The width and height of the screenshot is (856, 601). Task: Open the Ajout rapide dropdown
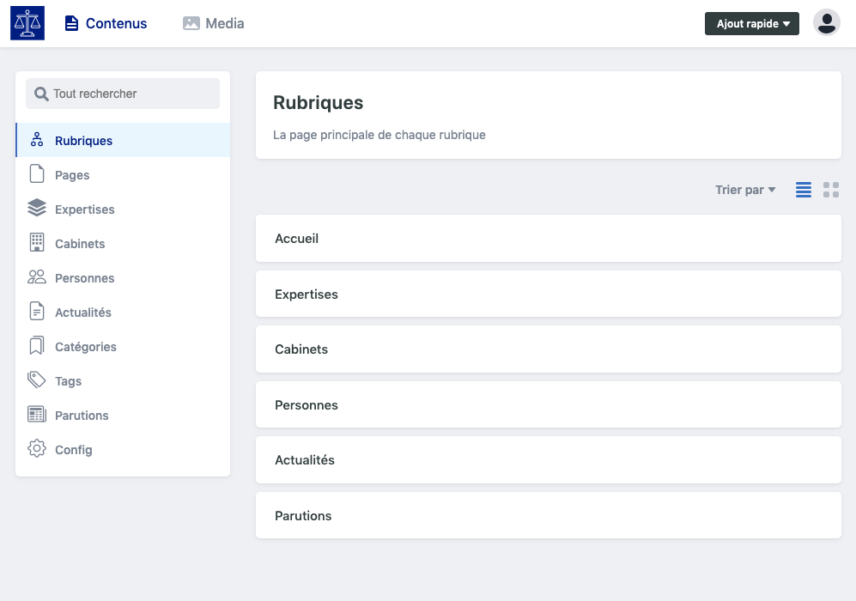coord(752,23)
